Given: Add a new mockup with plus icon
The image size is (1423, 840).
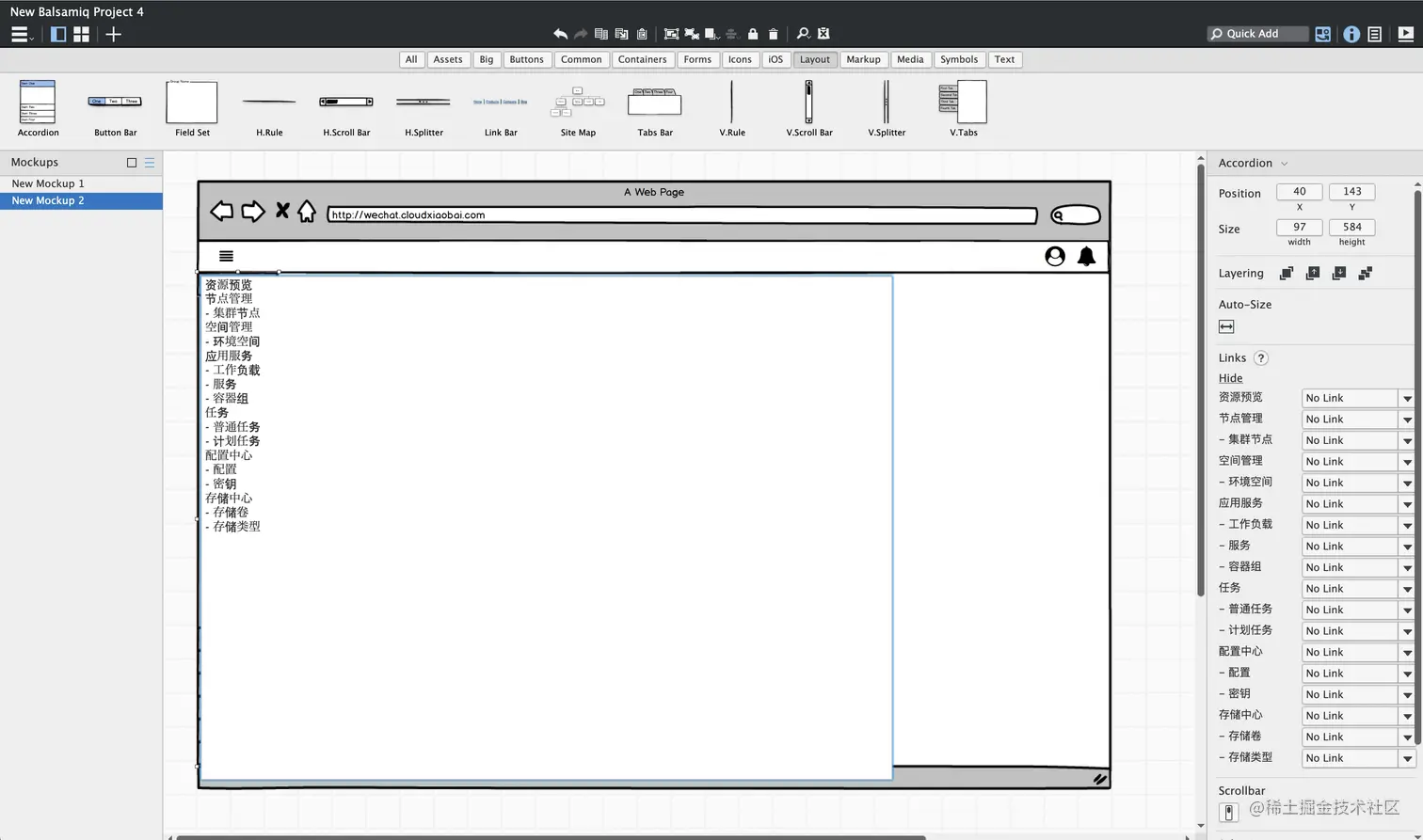Looking at the screenshot, I should coord(113,34).
